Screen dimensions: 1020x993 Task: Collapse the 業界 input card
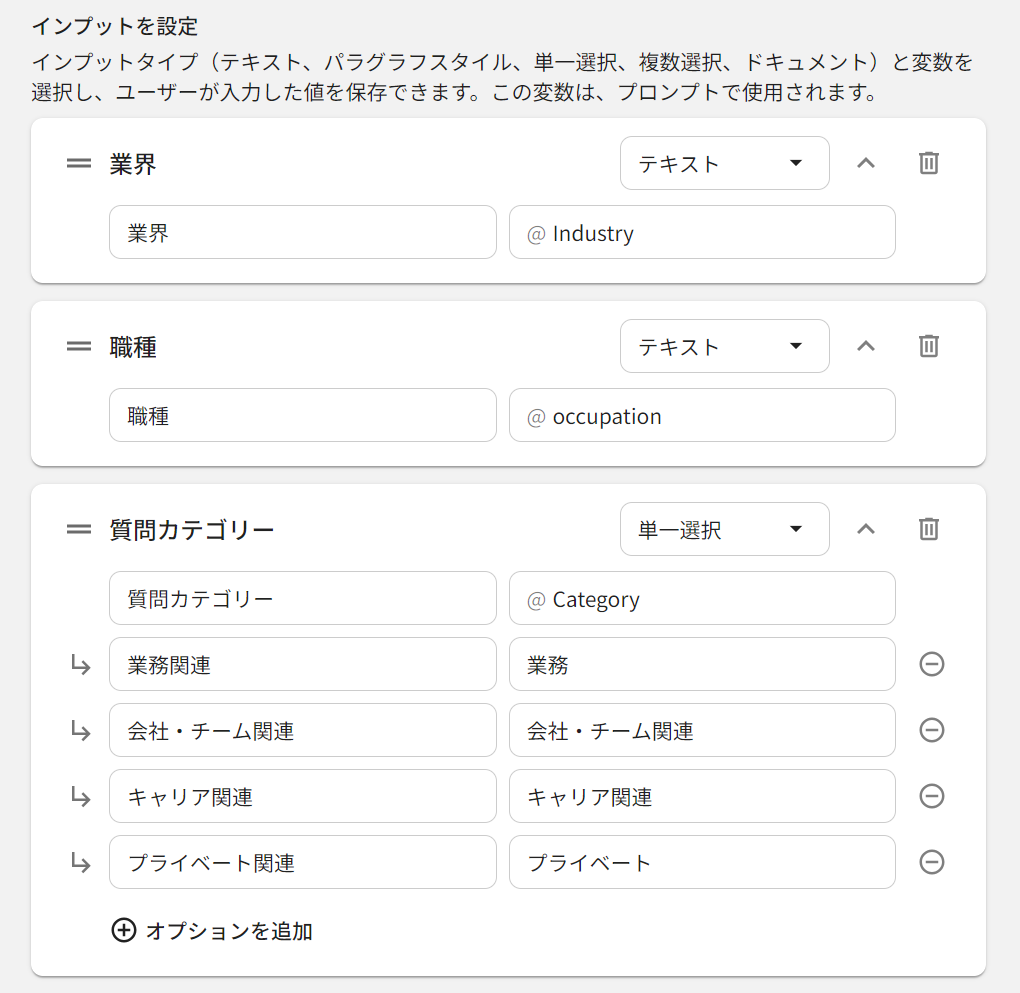tap(866, 163)
